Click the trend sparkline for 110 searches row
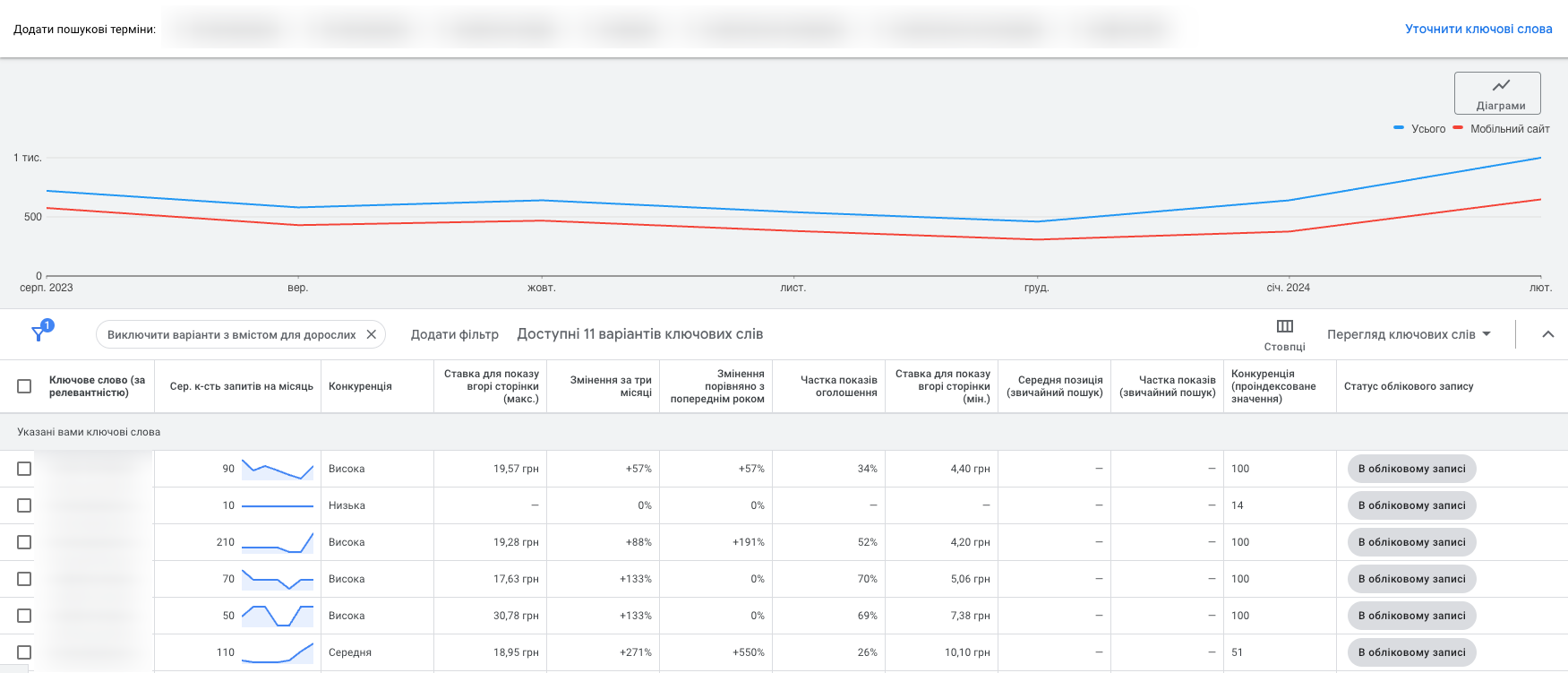The image size is (1568, 673). [x=278, y=652]
